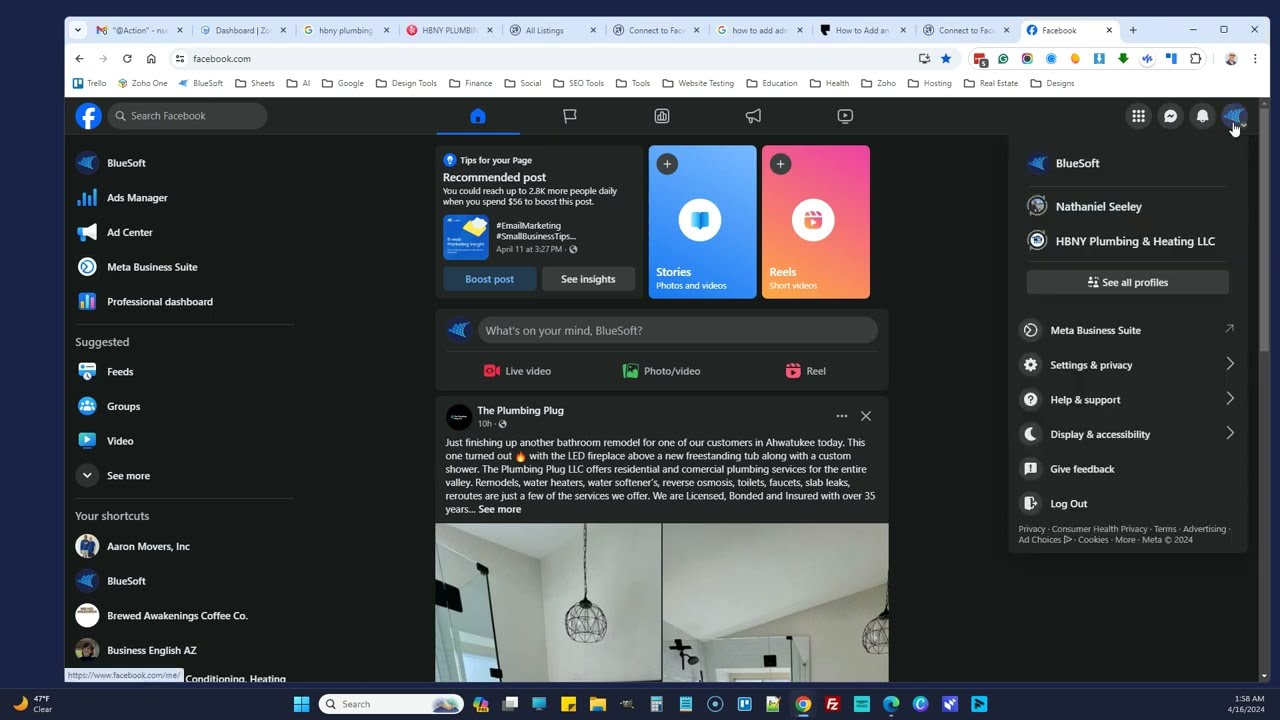Open FileZilla from the taskbar
Viewport: 1280px width, 720px height.
pos(832,704)
